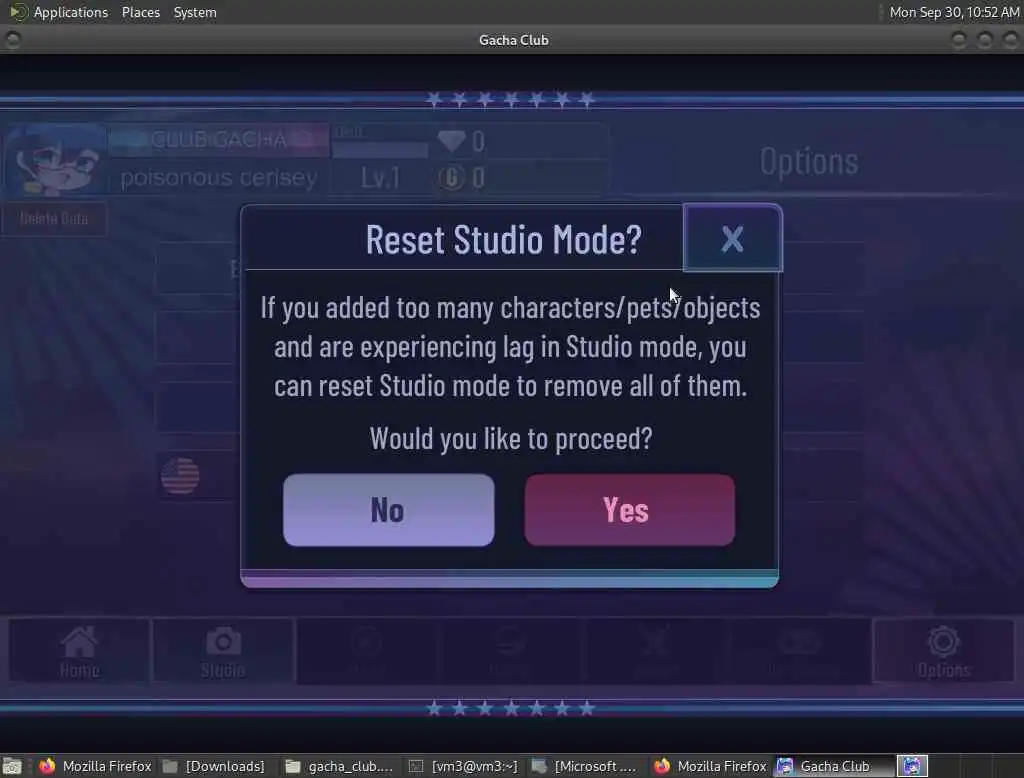
Task: Click the show desktop icon in taskbar
Action: 12,766
